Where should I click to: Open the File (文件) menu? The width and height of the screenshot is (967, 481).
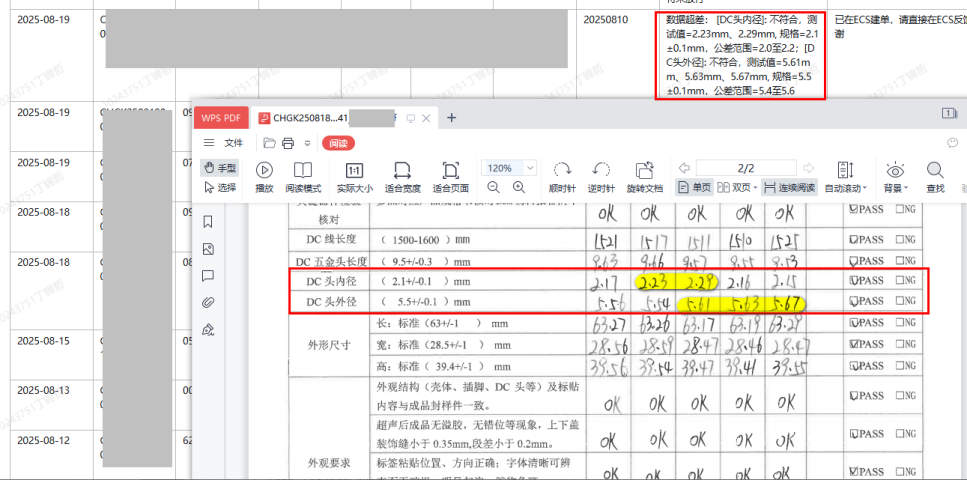pyautogui.click(x=225, y=143)
